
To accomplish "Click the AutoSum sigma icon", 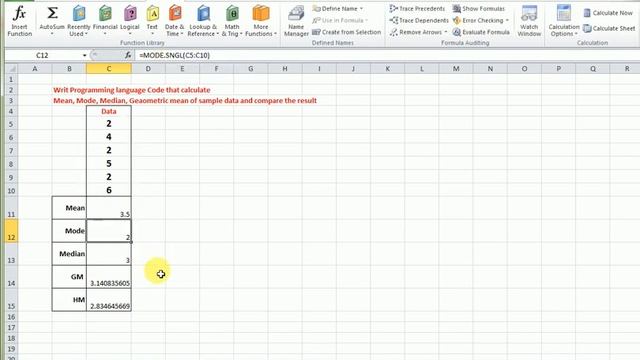I will pyautogui.click(x=52, y=14).
